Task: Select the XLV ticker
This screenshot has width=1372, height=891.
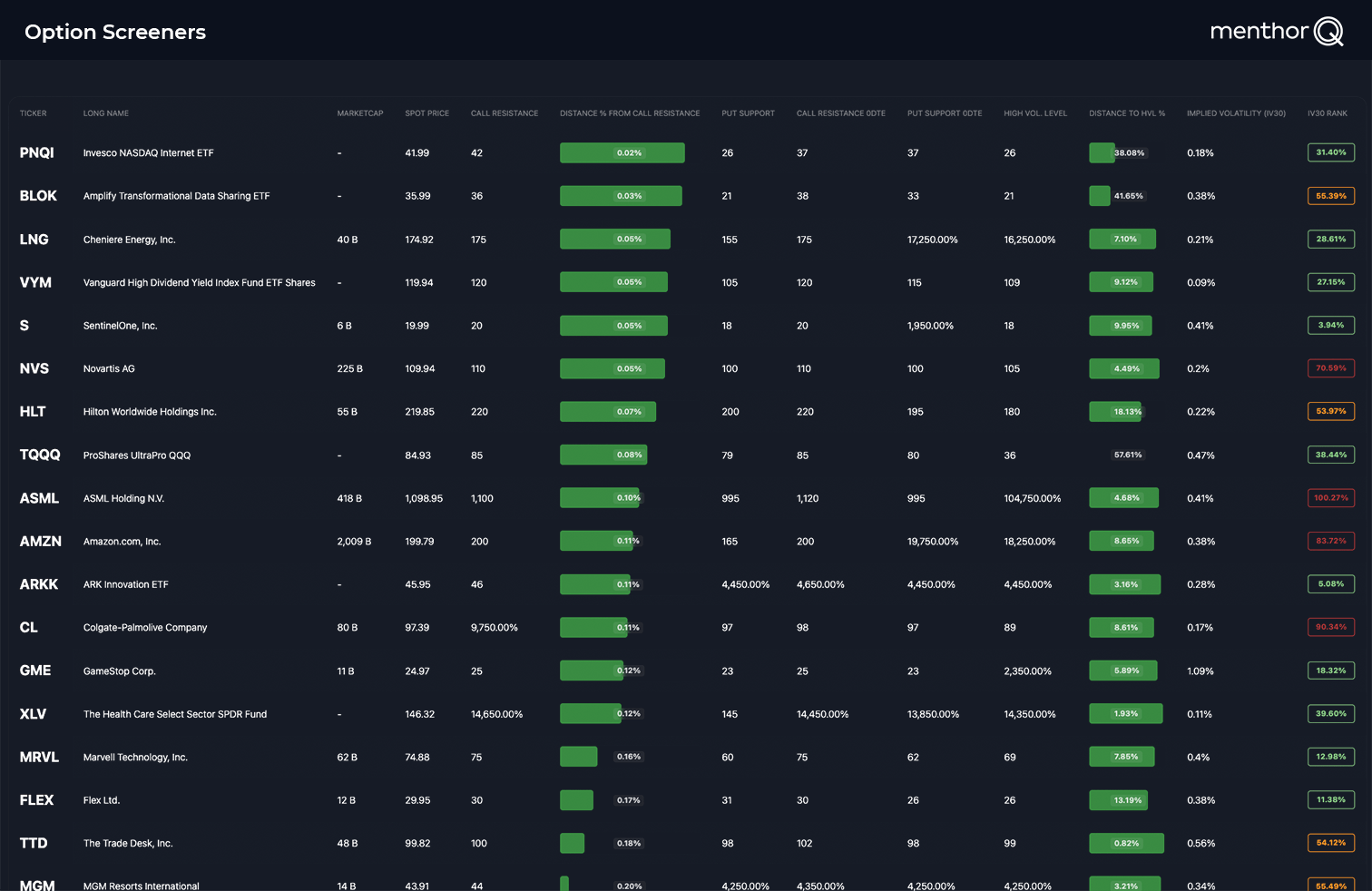Action: pyautogui.click(x=34, y=714)
